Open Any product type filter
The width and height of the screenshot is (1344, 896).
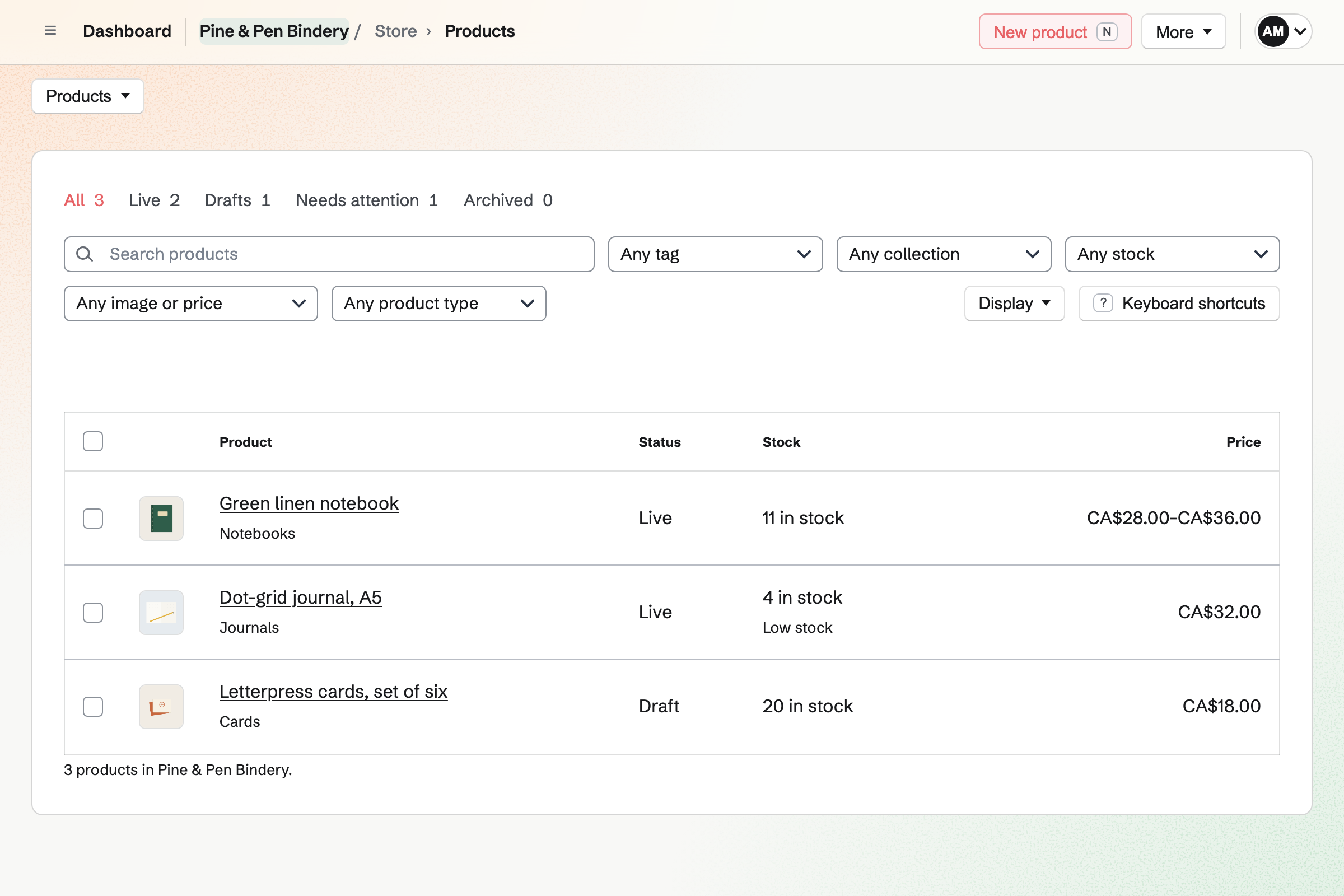[x=439, y=304]
